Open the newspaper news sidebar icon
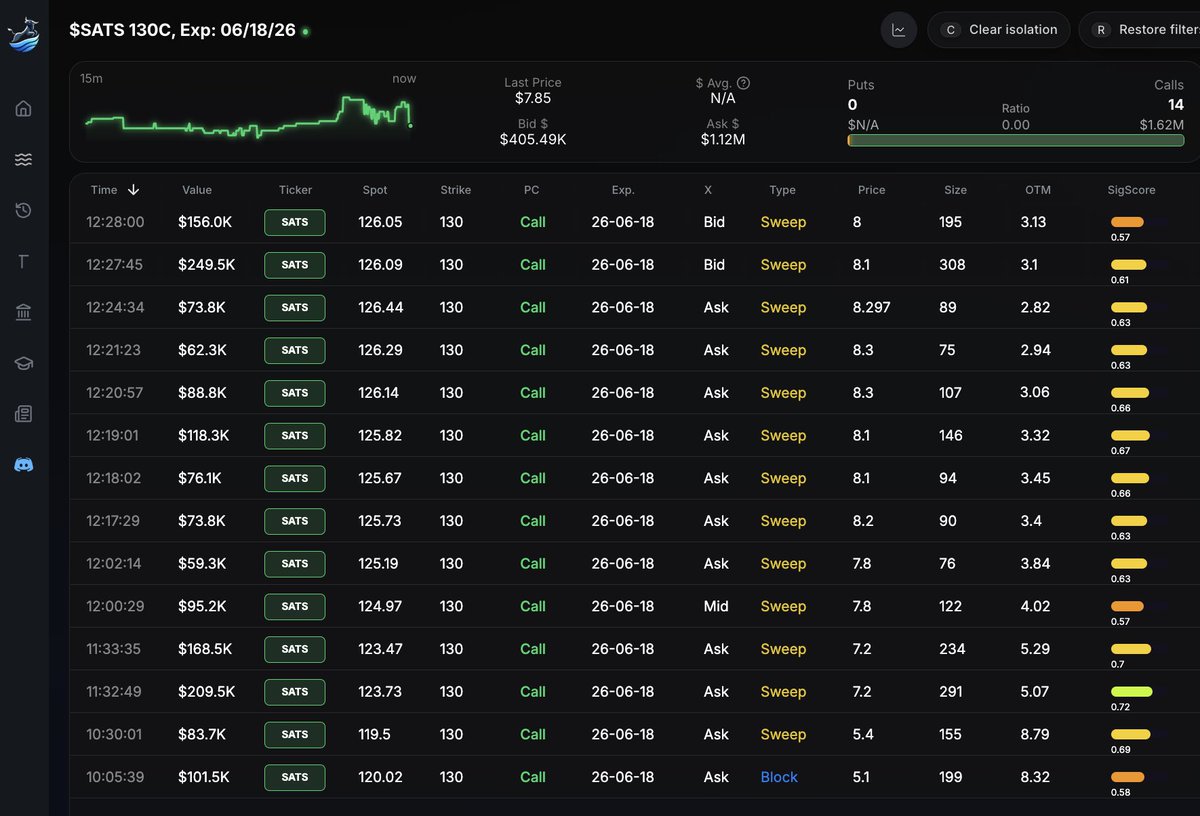Viewport: 1200px width, 816px height. (x=23, y=414)
